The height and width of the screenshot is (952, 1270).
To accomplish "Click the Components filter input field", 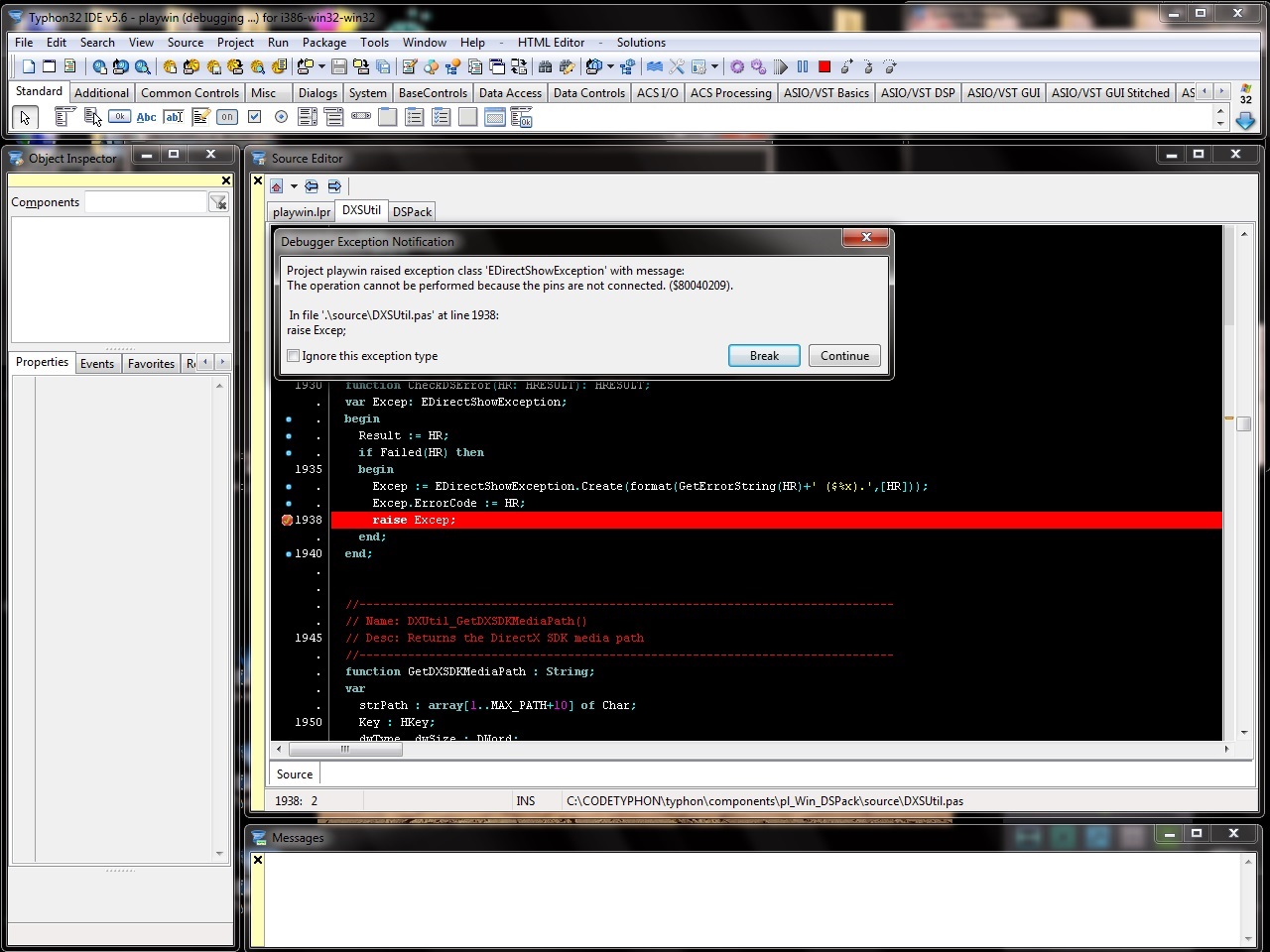I will pyautogui.click(x=145, y=202).
